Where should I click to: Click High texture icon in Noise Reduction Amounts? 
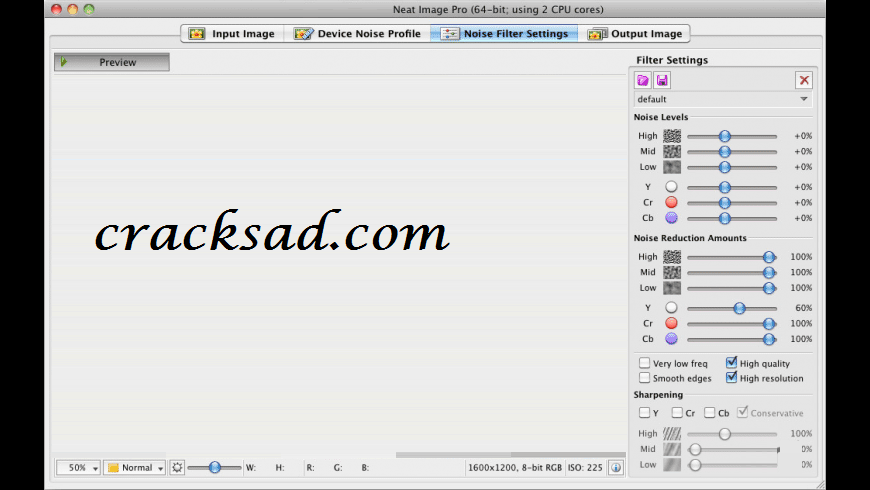pos(672,256)
